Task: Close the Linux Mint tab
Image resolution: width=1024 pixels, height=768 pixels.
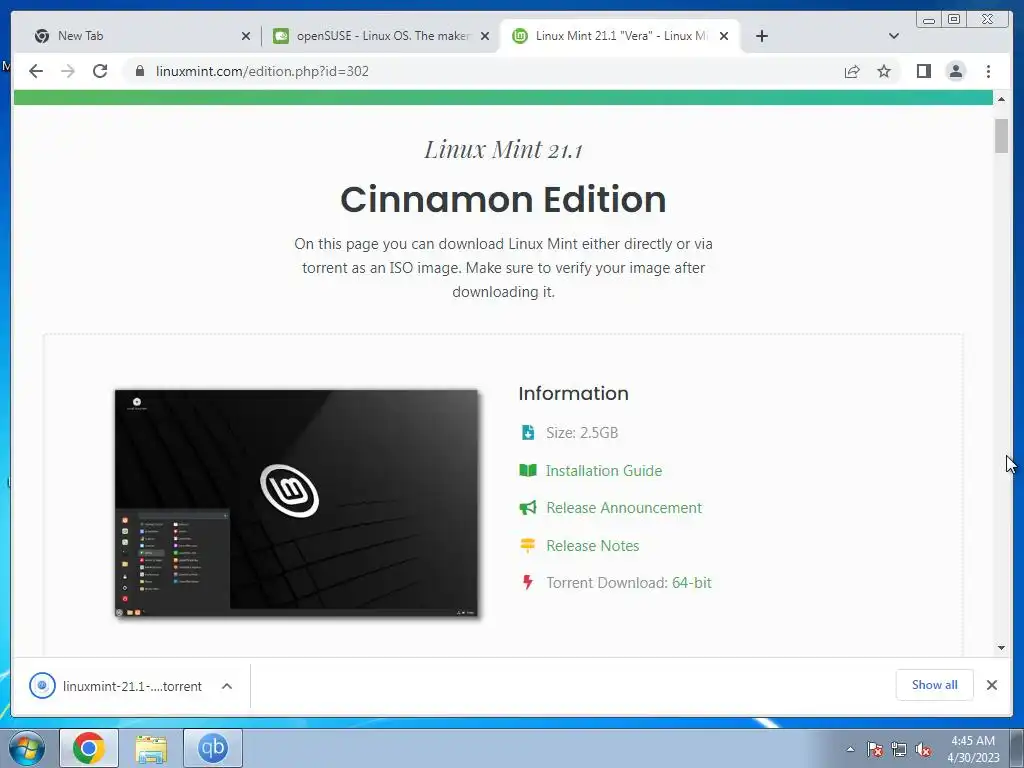Action: pos(724,36)
